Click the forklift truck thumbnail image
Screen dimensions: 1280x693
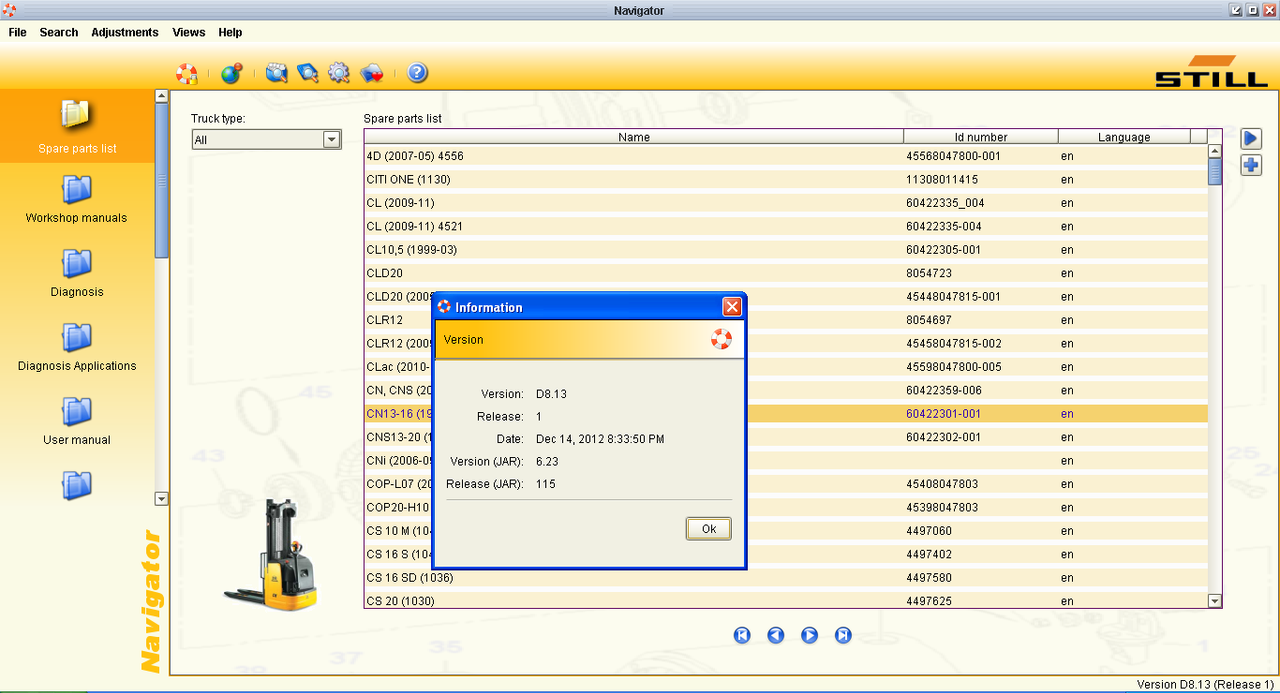pyautogui.click(x=271, y=556)
